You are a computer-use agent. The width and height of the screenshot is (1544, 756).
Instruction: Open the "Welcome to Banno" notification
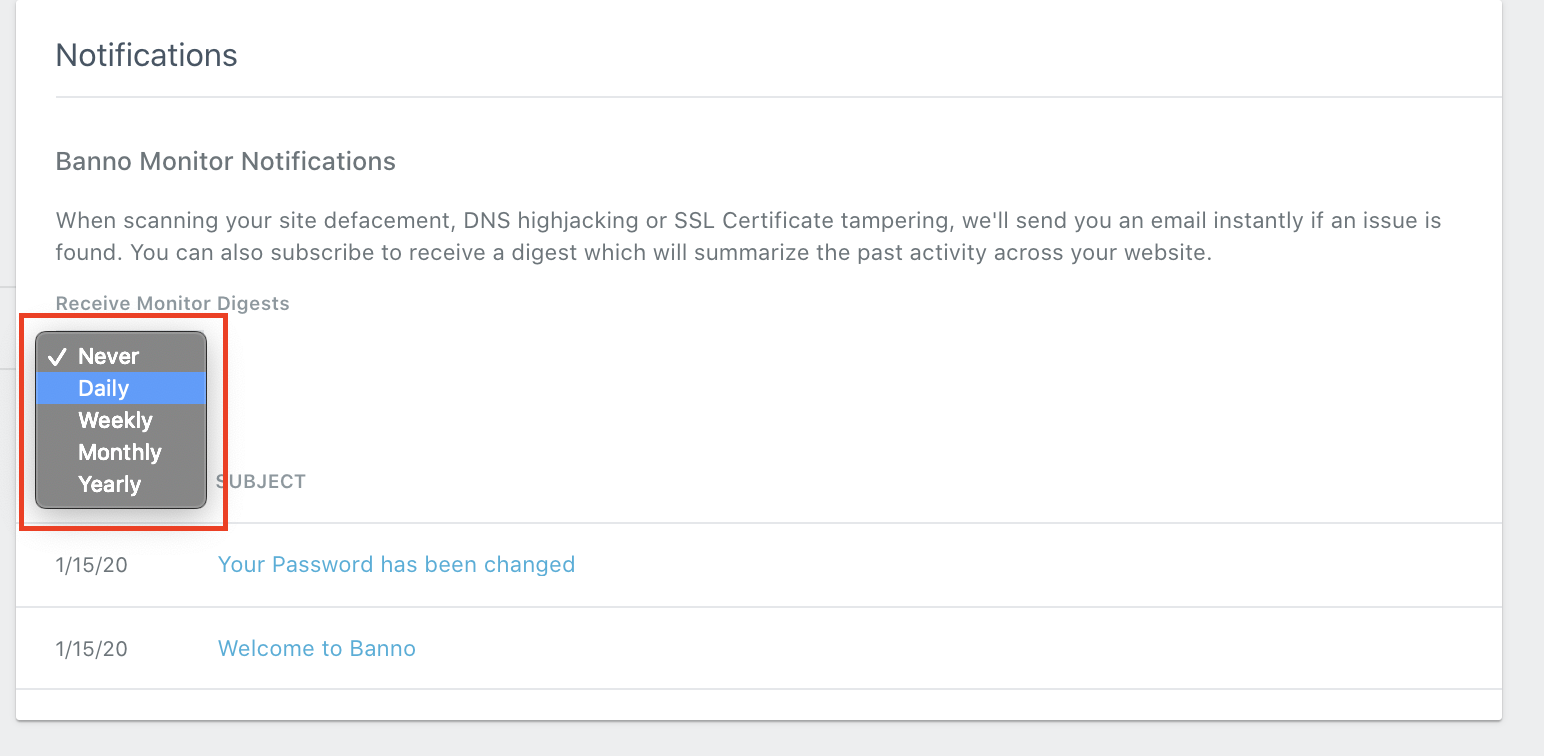(x=316, y=648)
